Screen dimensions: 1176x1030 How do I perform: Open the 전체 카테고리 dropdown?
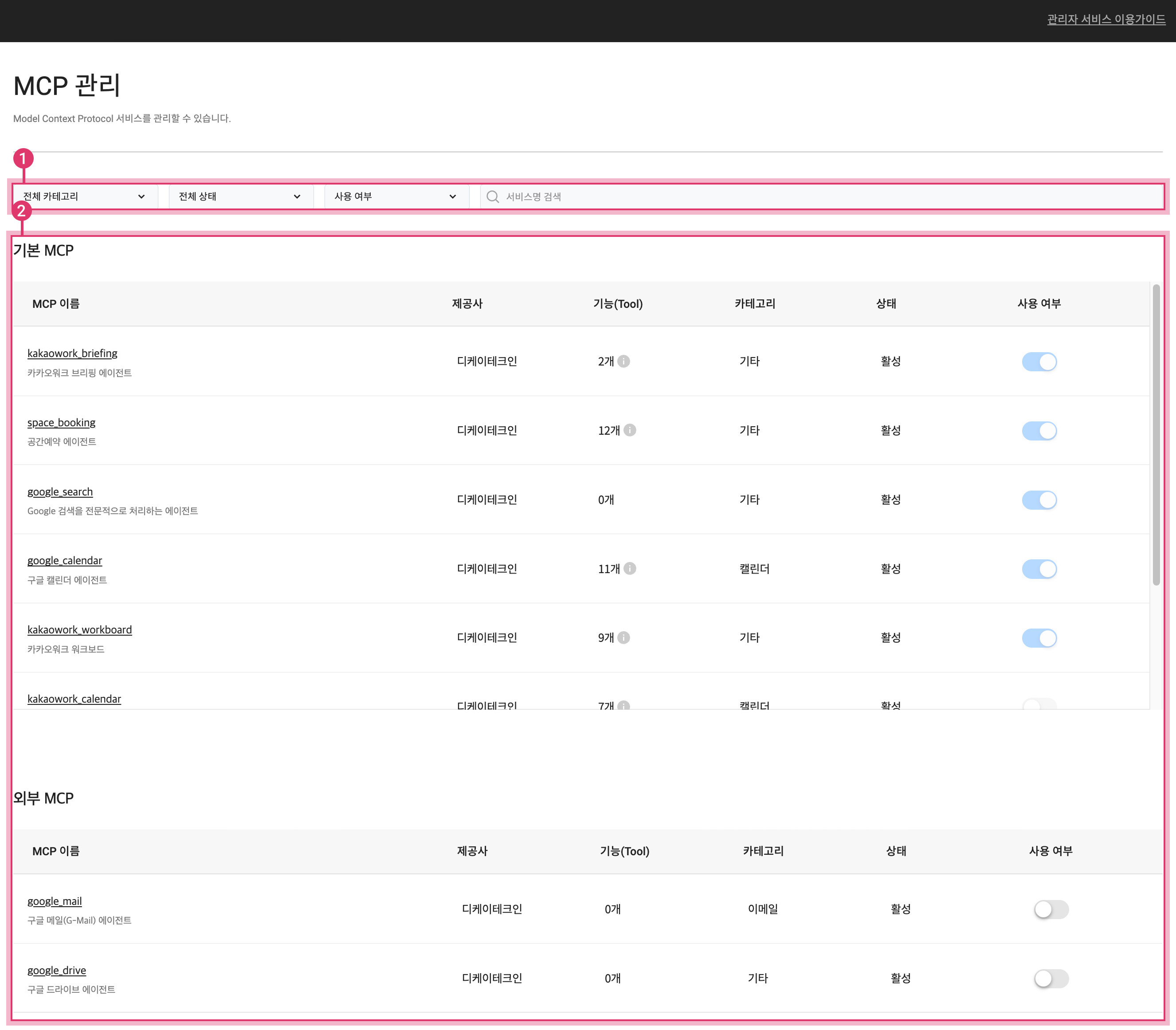click(x=84, y=197)
